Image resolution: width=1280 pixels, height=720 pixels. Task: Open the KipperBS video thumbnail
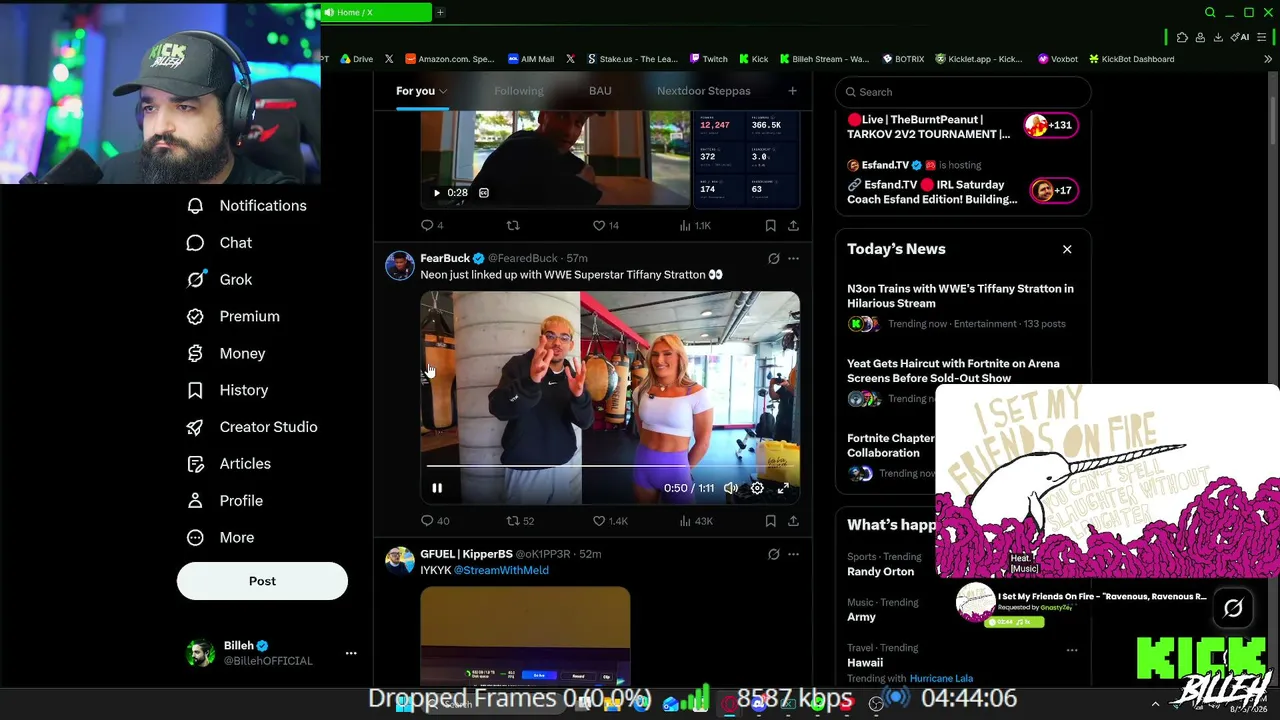[x=525, y=636]
